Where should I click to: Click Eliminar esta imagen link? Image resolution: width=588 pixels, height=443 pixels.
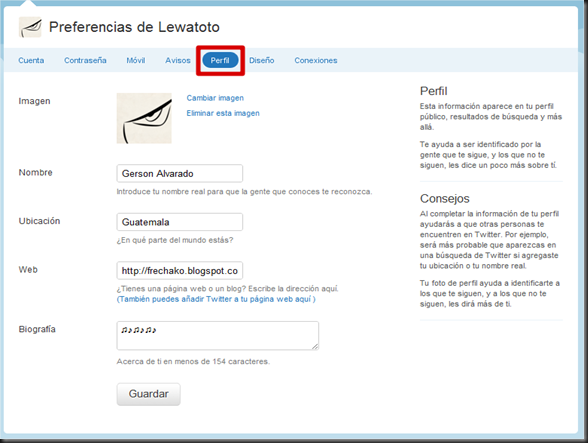click(x=223, y=113)
